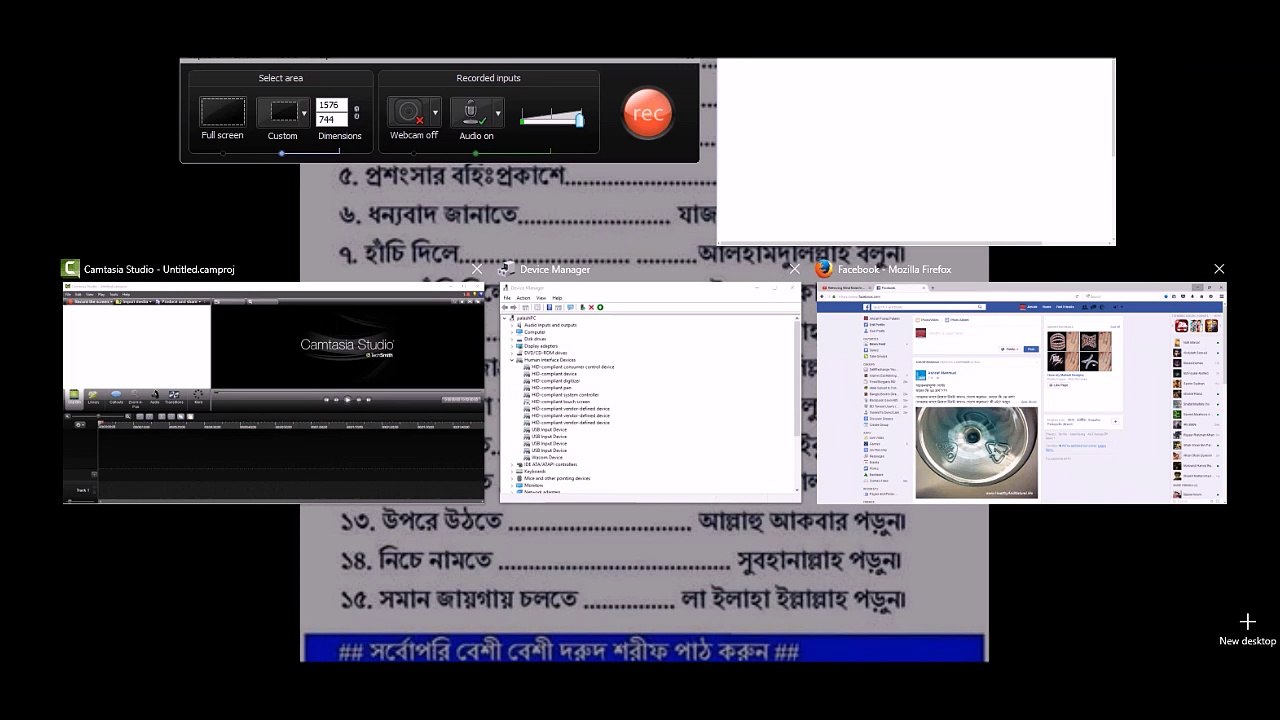Expand Audio inputs and outputs node
Screen dimensions: 1280x720
(512, 325)
